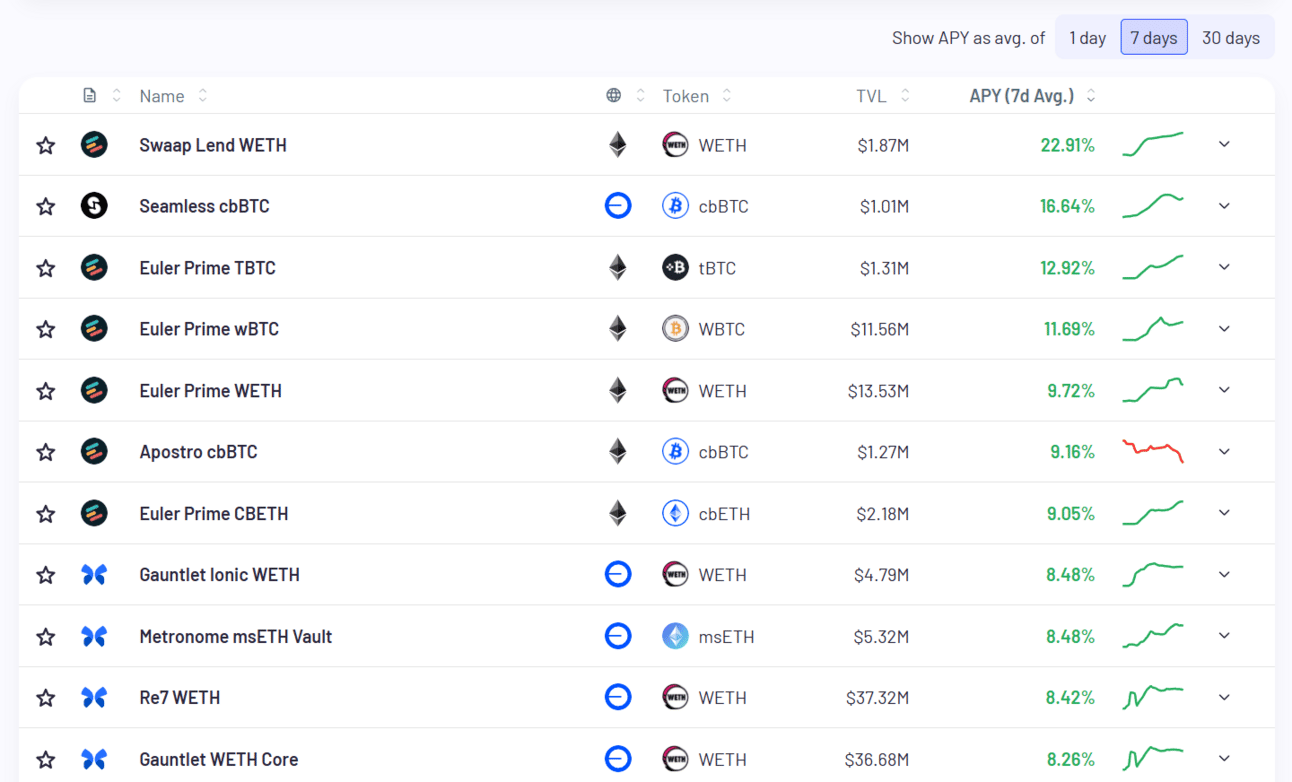This screenshot has height=782, width=1292.
Task: Expand the Re7 WETH row chevron
Action: pos(1224,698)
